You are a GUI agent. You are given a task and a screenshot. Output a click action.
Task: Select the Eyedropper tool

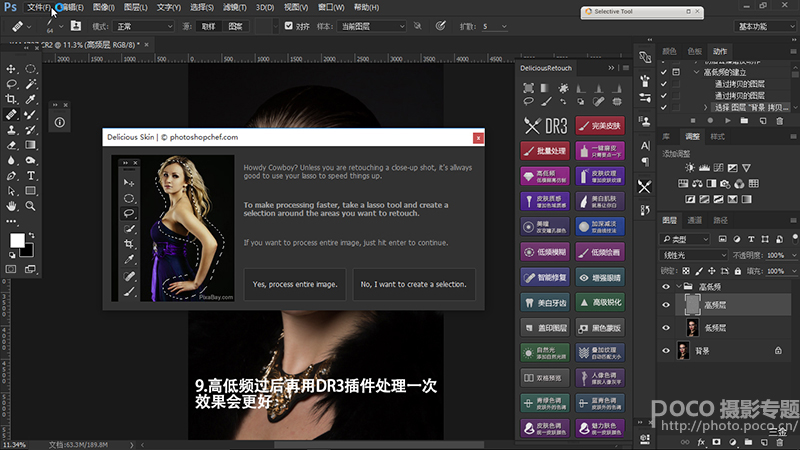point(31,100)
